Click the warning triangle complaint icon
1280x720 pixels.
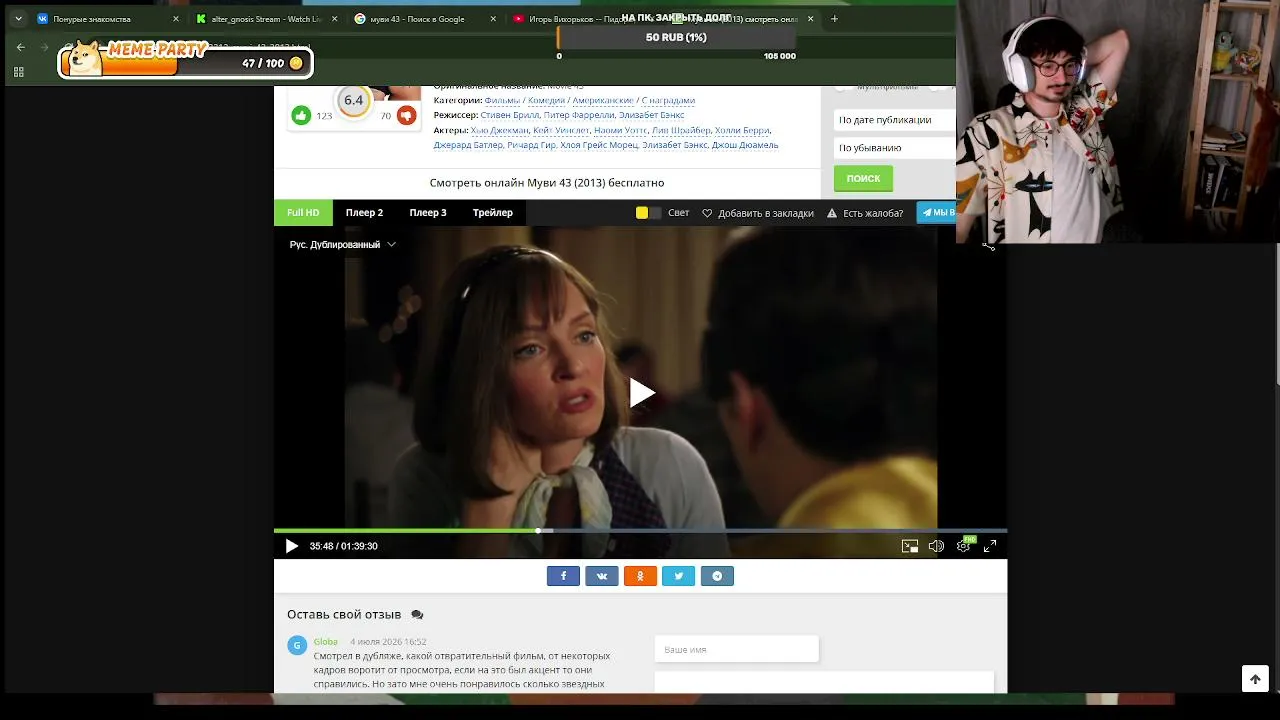pos(832,213)
